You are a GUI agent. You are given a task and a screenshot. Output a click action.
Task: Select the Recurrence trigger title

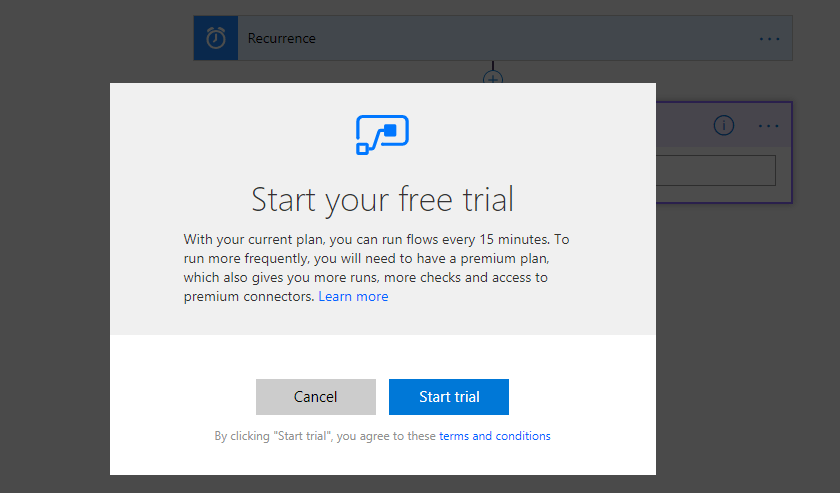281,39
